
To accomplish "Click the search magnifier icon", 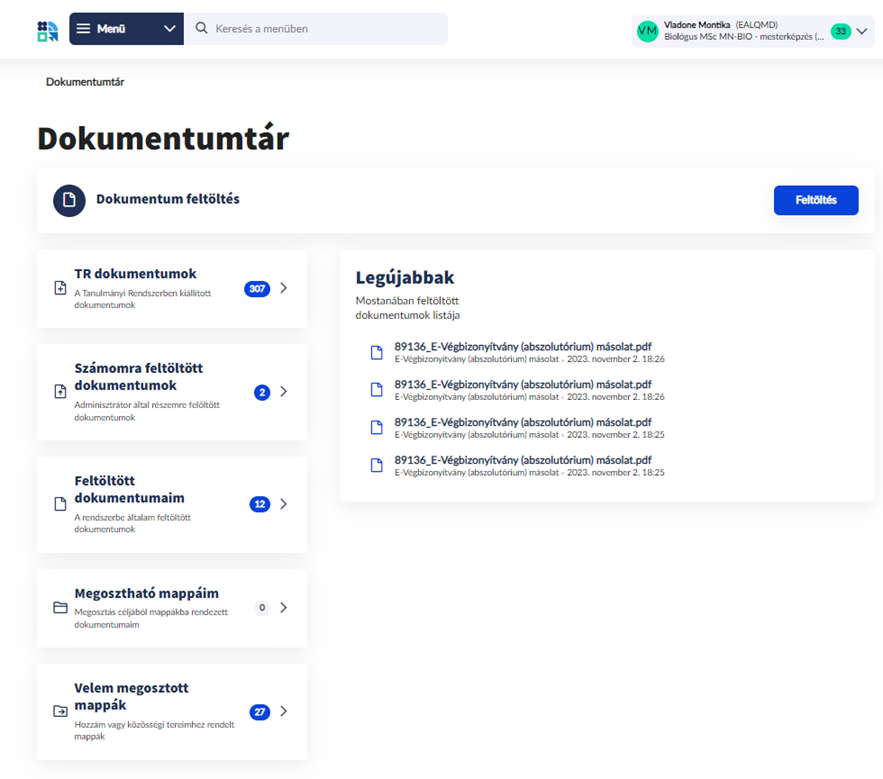I will (202, 29).
